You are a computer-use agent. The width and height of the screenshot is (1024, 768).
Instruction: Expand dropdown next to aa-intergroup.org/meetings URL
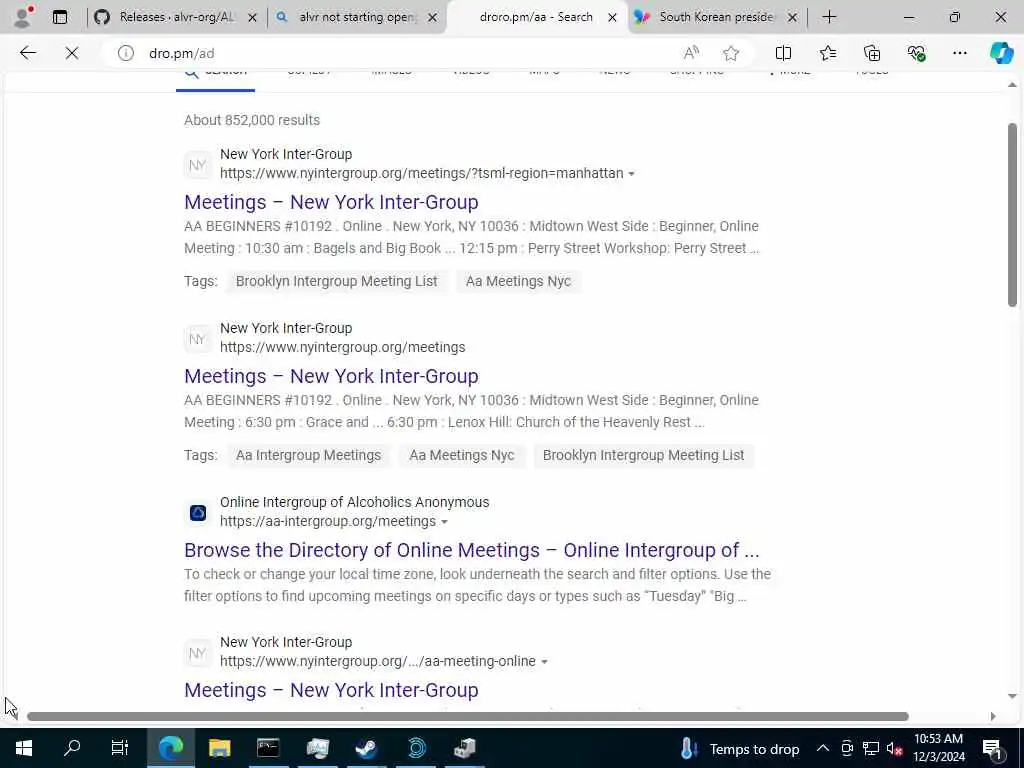coord(444,522)
